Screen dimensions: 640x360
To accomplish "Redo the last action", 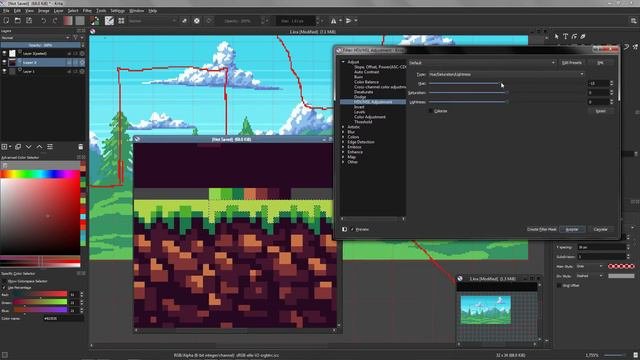I will 55,20.
